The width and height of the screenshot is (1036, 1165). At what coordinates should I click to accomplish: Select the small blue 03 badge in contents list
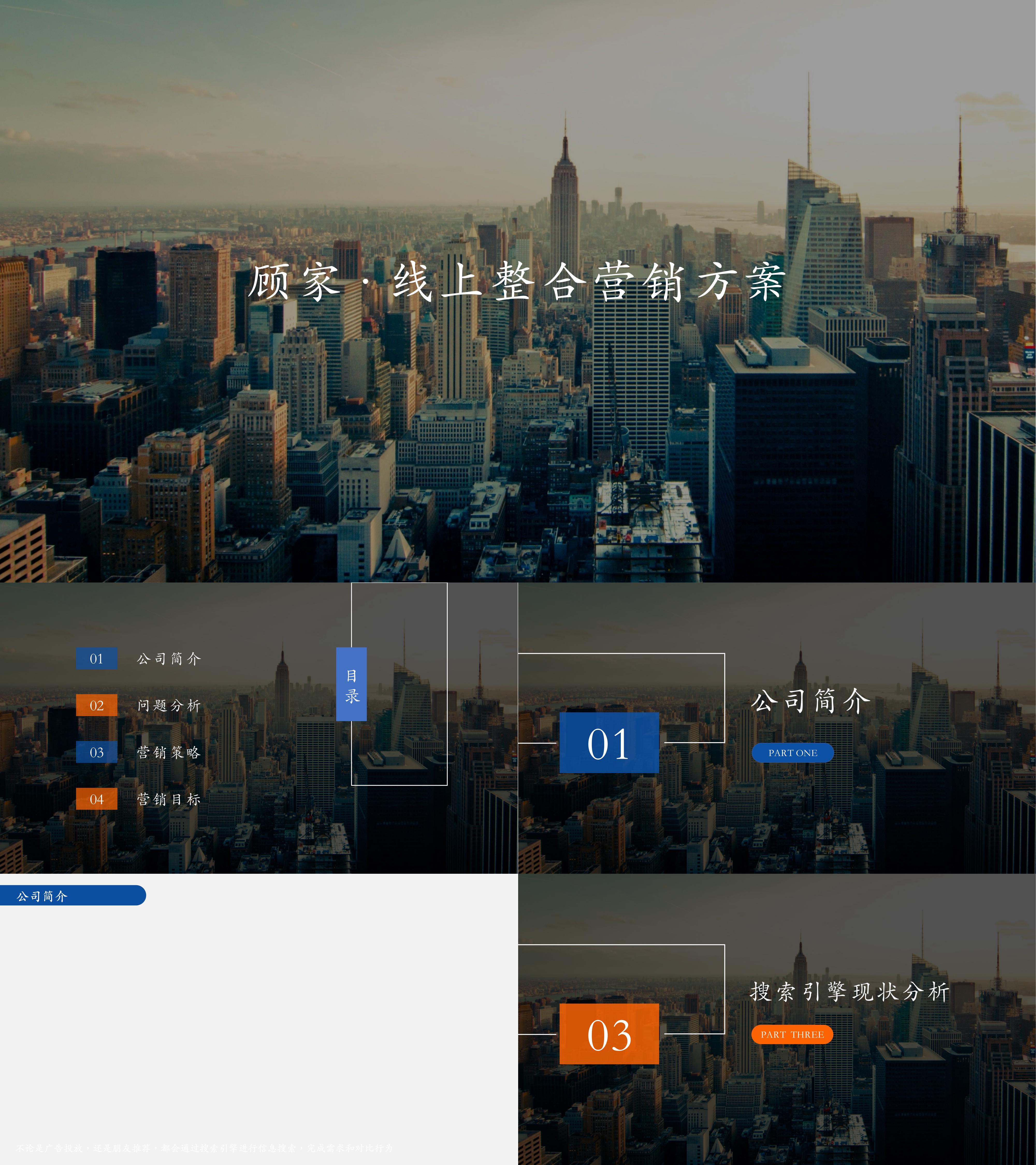tap(96, 752)
